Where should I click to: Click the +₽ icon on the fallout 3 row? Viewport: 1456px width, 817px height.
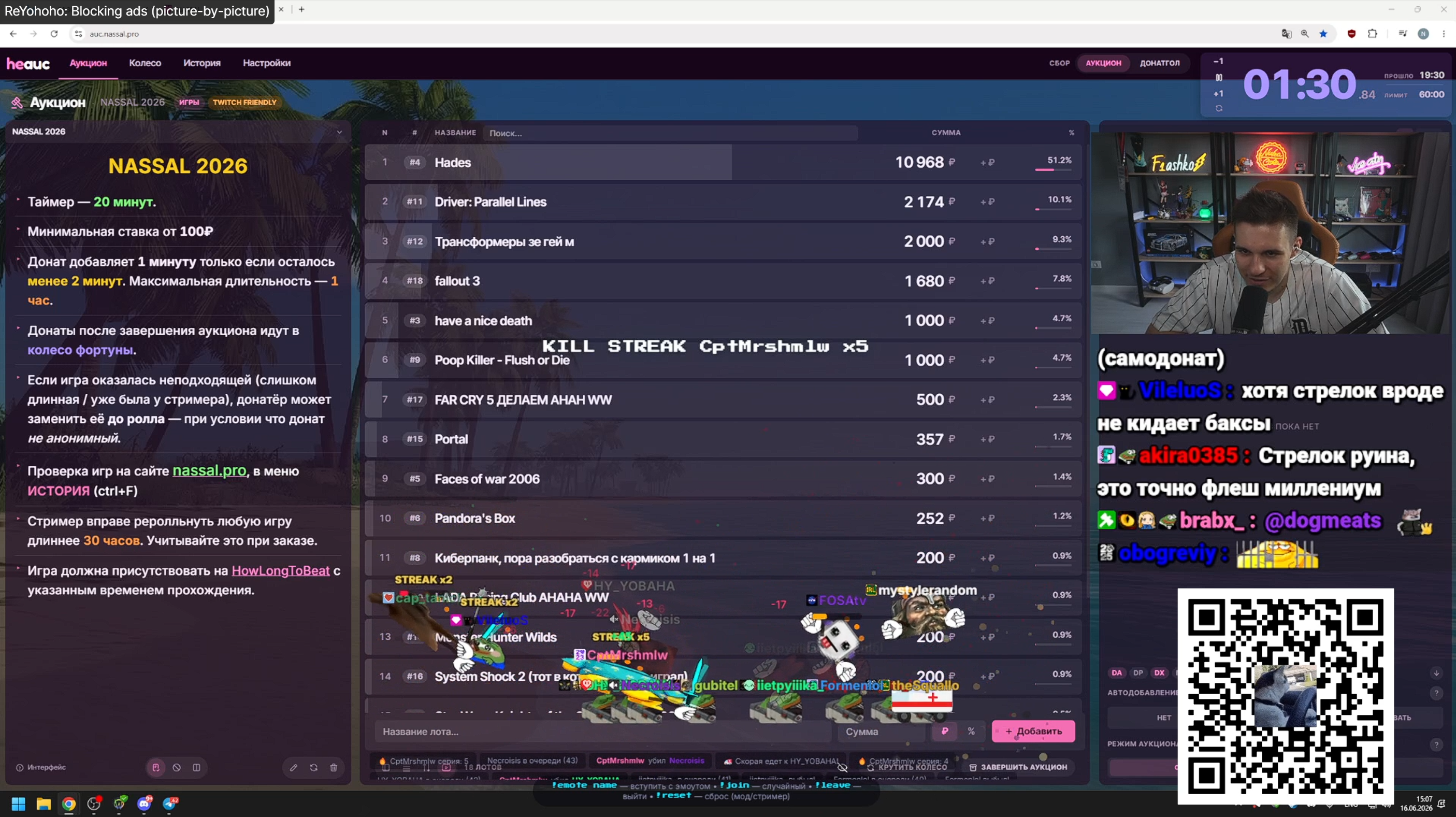[x=987, y=281]
